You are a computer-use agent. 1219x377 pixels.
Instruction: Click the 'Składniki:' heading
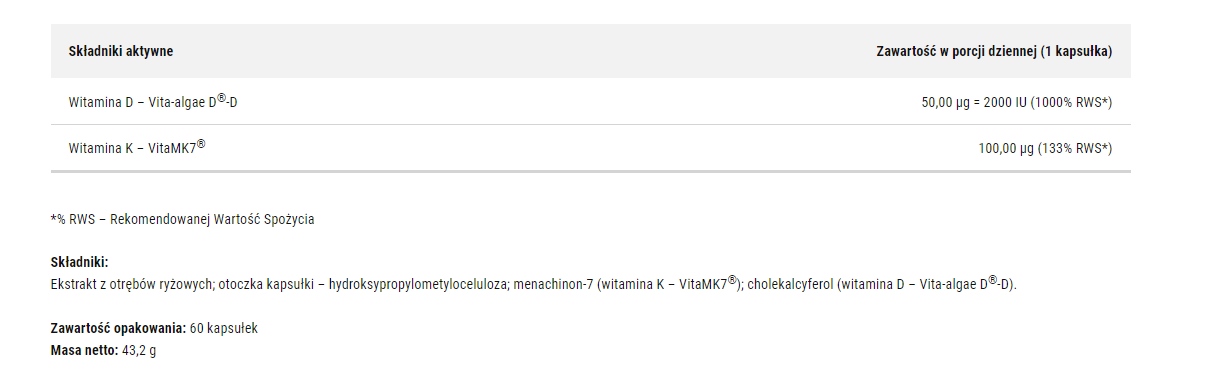click(x=79, y=263)
